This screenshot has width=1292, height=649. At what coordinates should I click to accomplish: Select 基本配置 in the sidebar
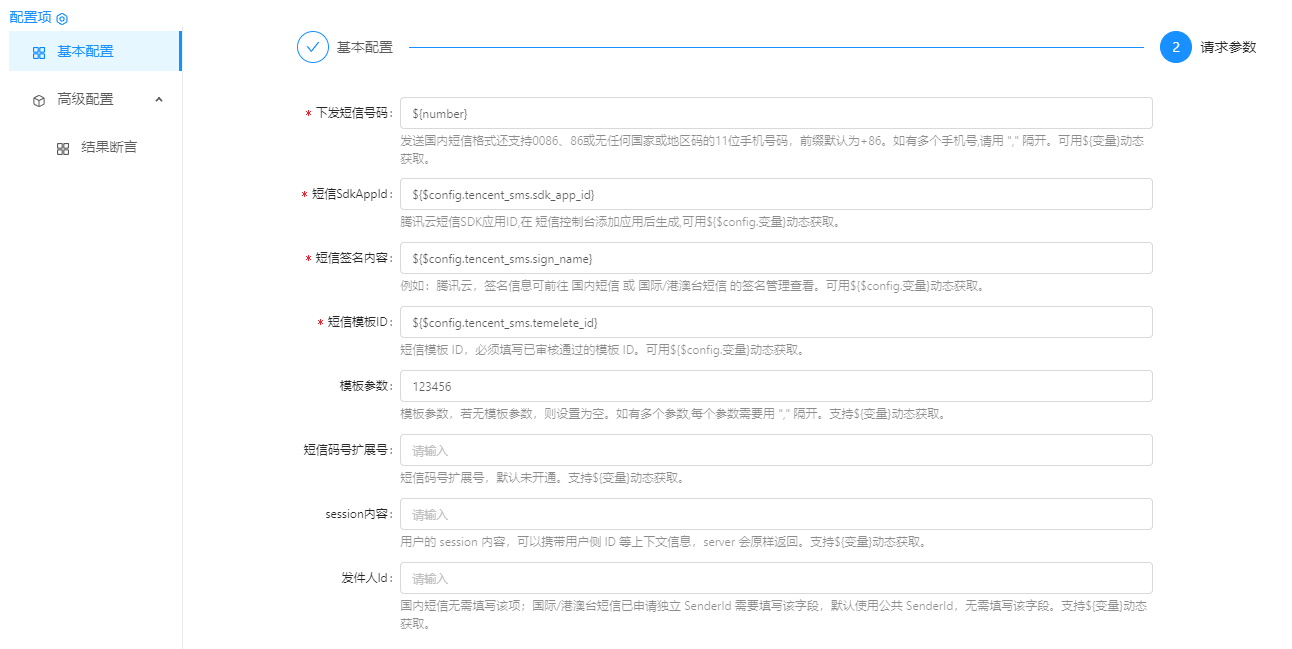[85, 51]
